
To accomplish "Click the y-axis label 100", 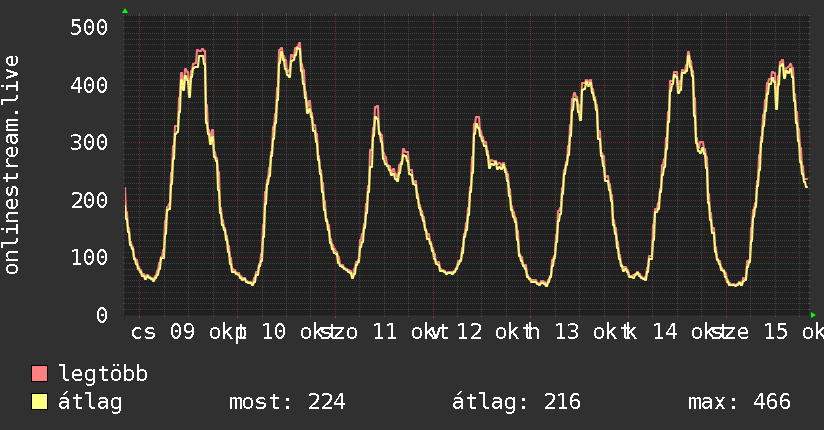I will point(89,257).
